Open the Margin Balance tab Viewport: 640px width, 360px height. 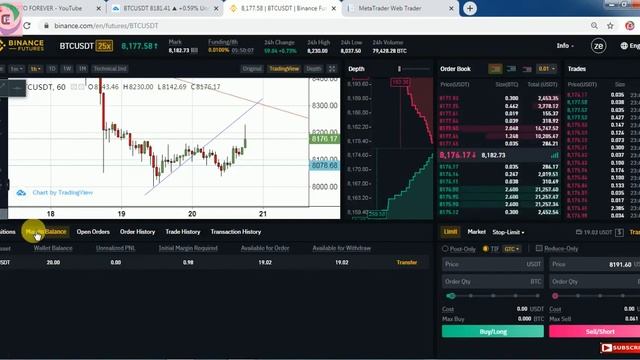pos(46,232)
